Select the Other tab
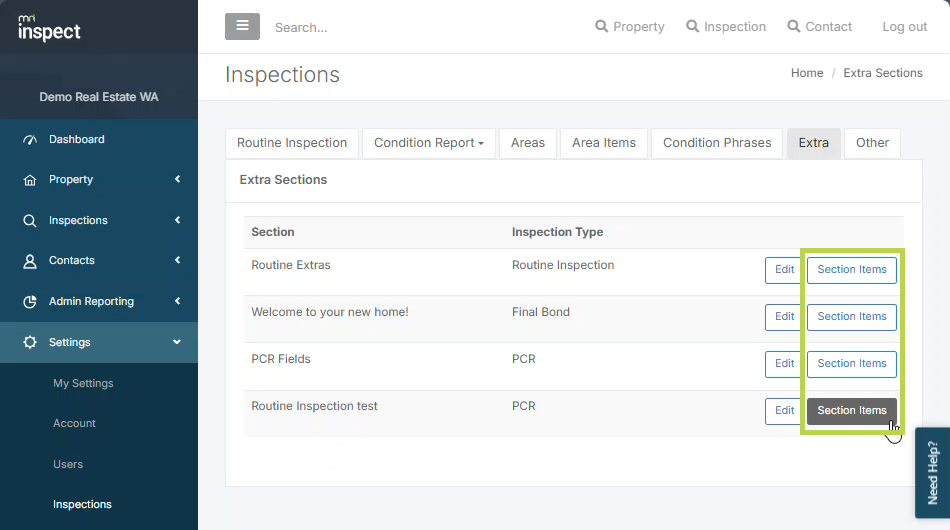 pos(872,143)
